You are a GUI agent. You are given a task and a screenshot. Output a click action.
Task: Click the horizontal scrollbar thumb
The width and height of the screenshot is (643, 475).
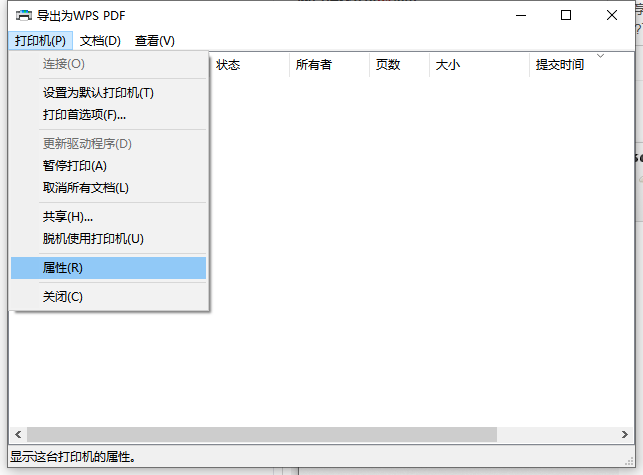(262, 435)
